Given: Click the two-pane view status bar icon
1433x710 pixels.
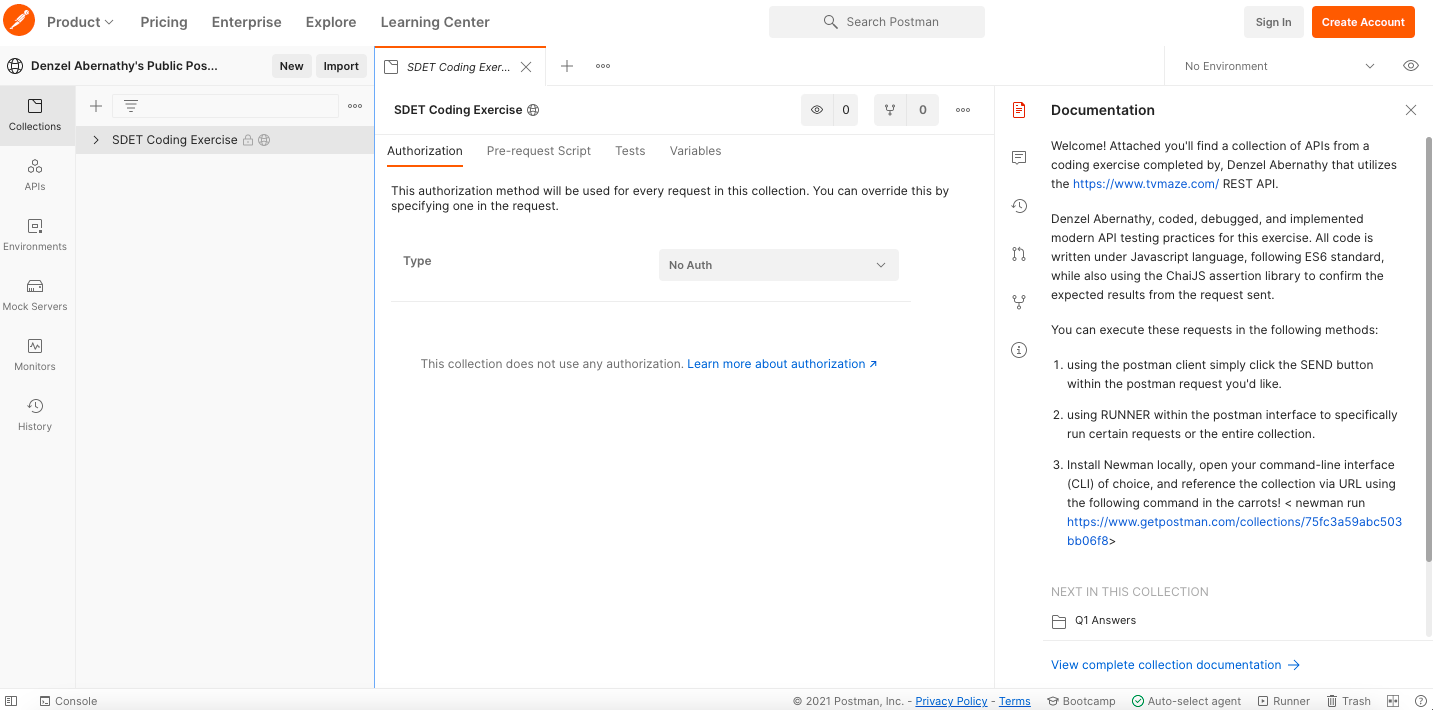Looking at the screenshot, I should (1393, 701).
